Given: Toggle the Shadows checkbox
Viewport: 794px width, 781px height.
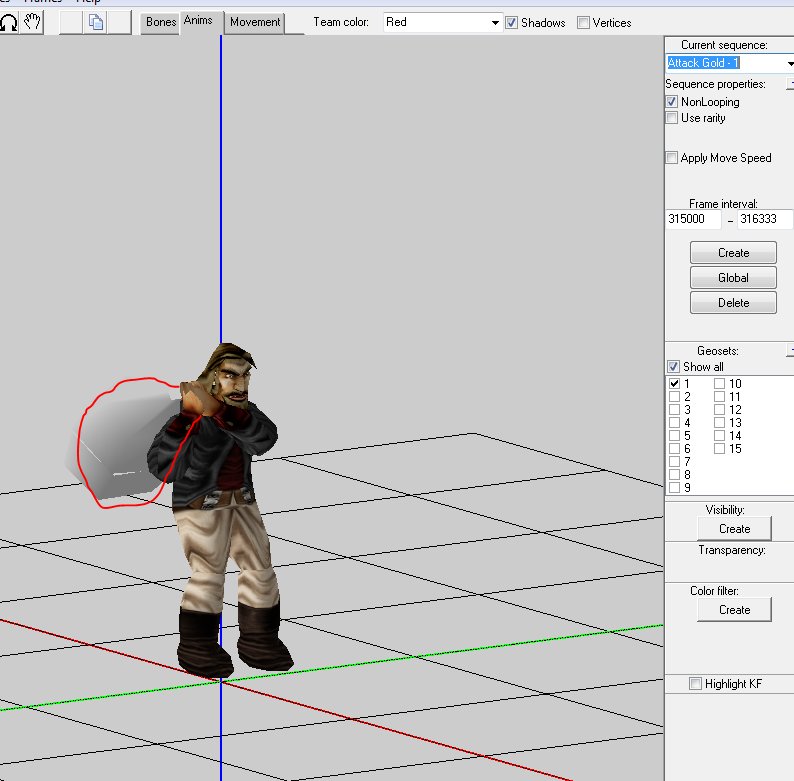Looking at the screenshot, I should pos(512,23).
